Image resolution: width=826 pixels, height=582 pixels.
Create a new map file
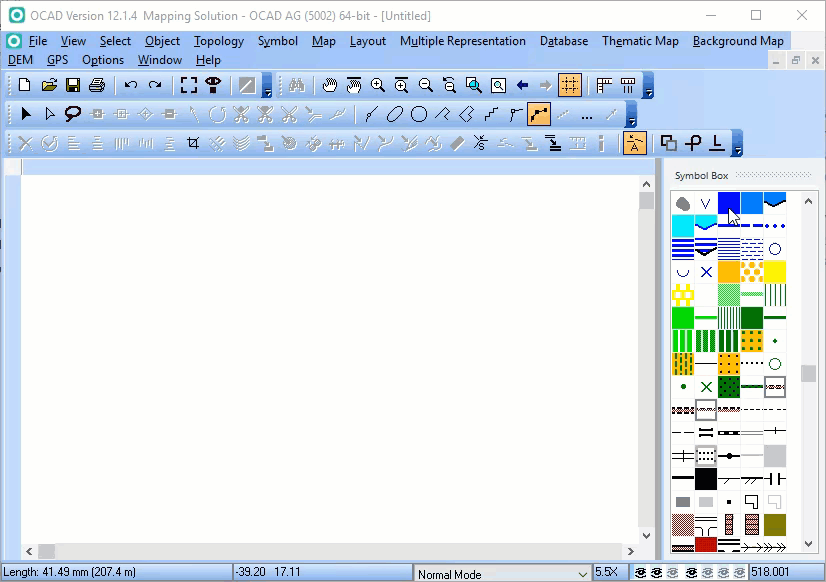click(x=24, y=85)
